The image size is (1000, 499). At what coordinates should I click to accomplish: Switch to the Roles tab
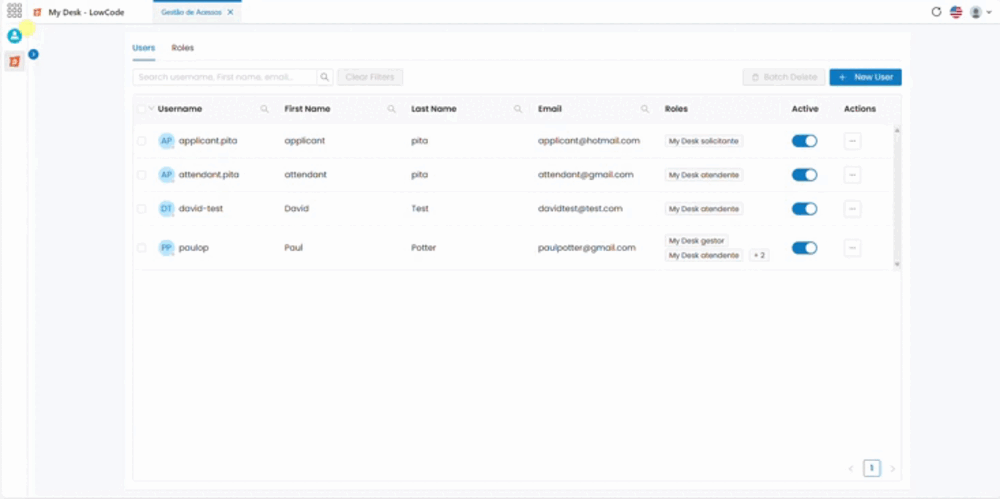(x=182, y=48)
